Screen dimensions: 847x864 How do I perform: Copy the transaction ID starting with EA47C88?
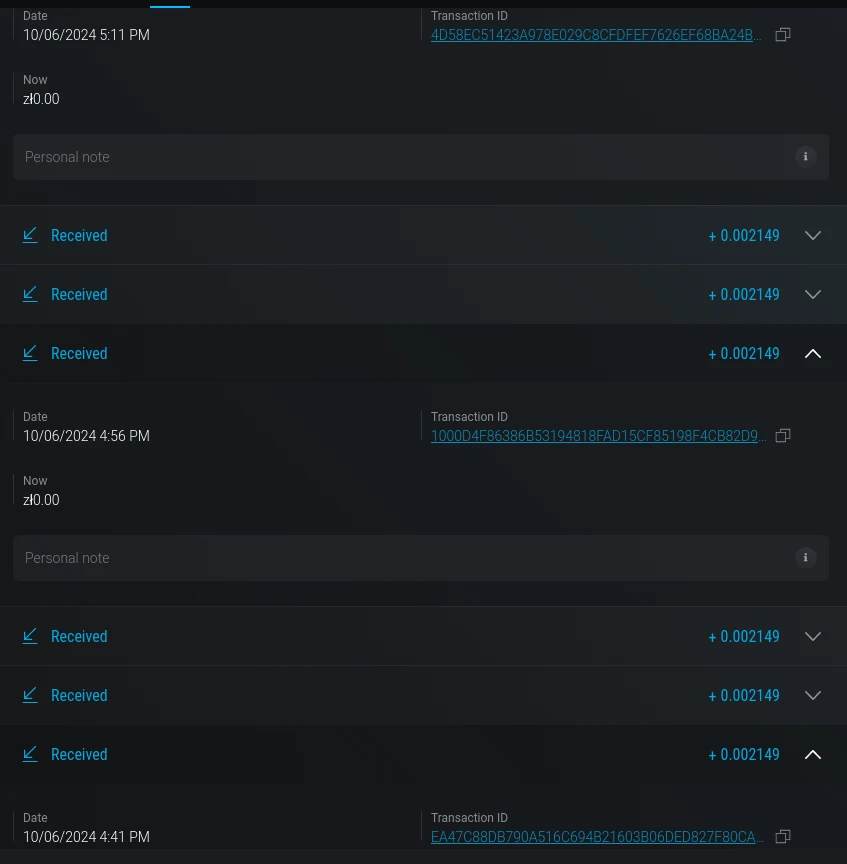783,837
